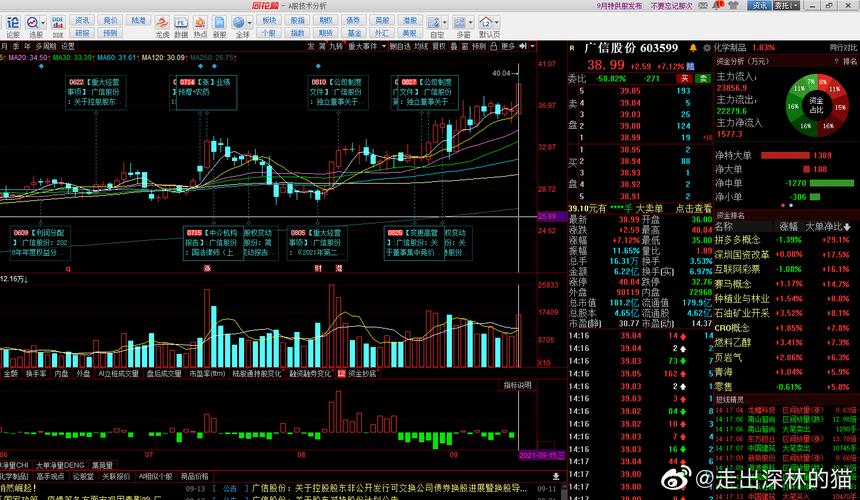Expand the 多窗 dropdown arrow
This screenshot has height=500, width=860.
pos(471,23)
